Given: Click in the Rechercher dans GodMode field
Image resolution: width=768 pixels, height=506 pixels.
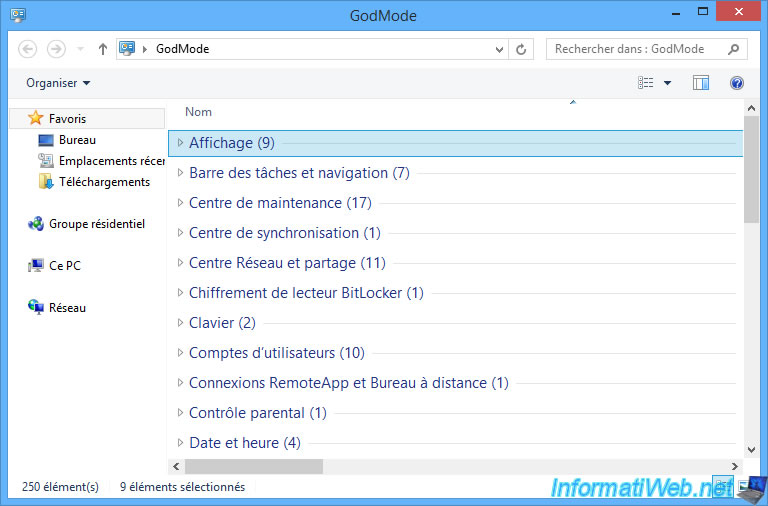Looking at the screenshot, I should (635, 49).
